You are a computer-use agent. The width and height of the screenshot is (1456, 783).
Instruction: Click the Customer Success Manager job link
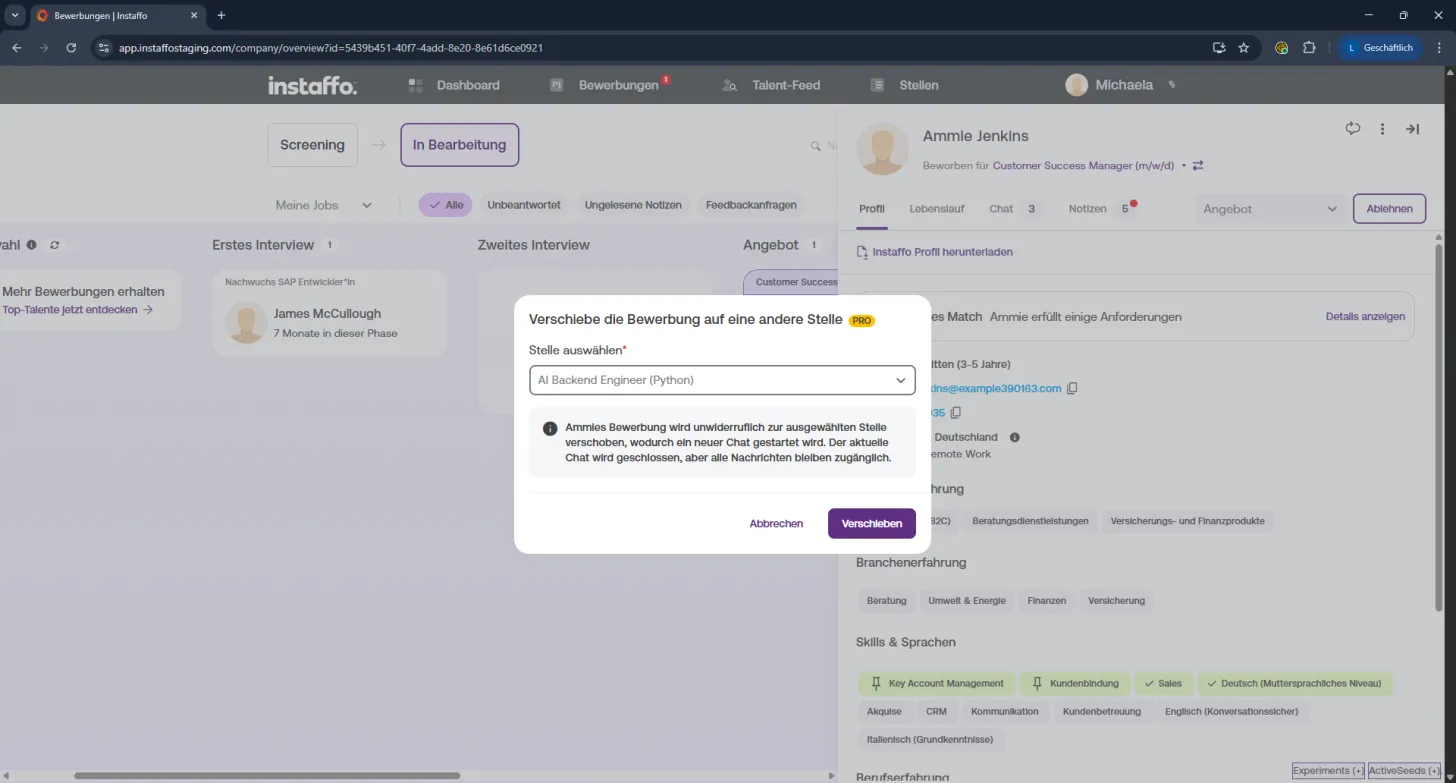click(1084, 166)
